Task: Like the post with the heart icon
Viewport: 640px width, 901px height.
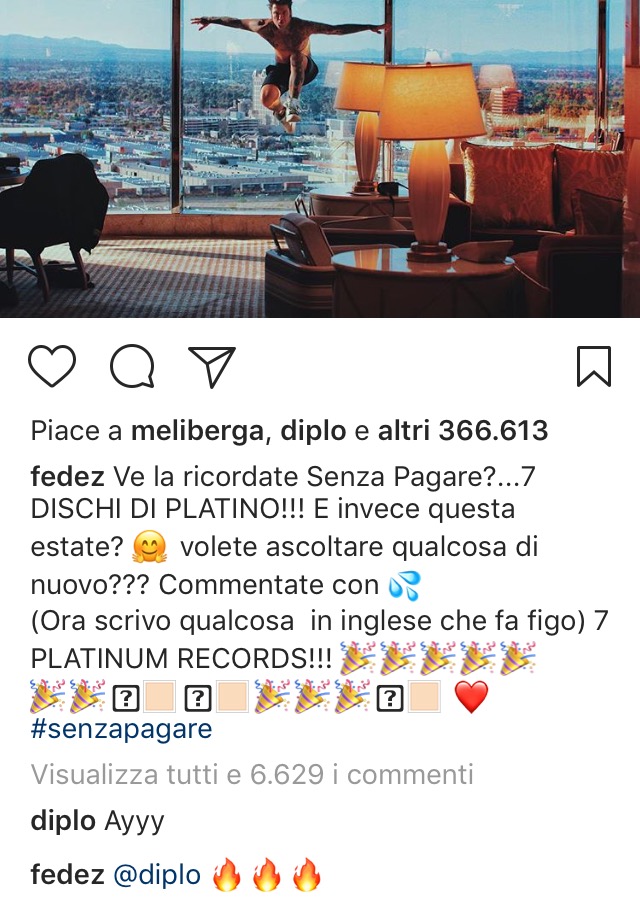Action: point(52,366)
